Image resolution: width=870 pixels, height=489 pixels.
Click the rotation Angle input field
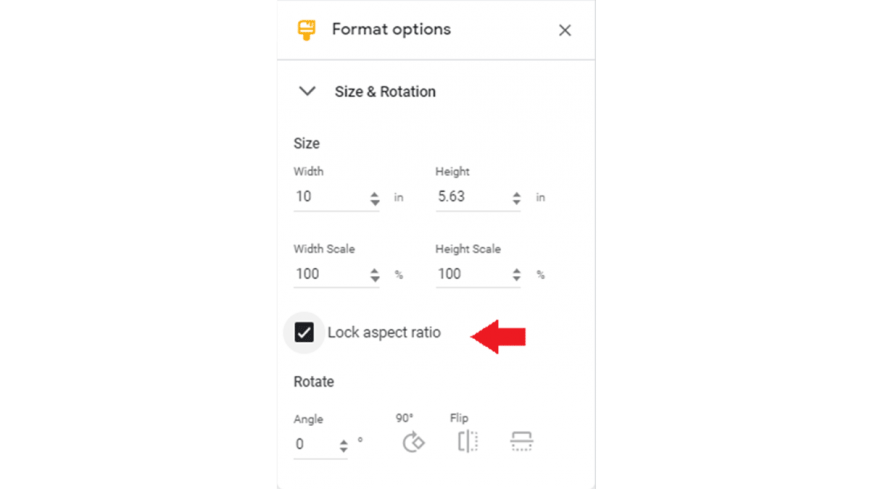point(320,444)
